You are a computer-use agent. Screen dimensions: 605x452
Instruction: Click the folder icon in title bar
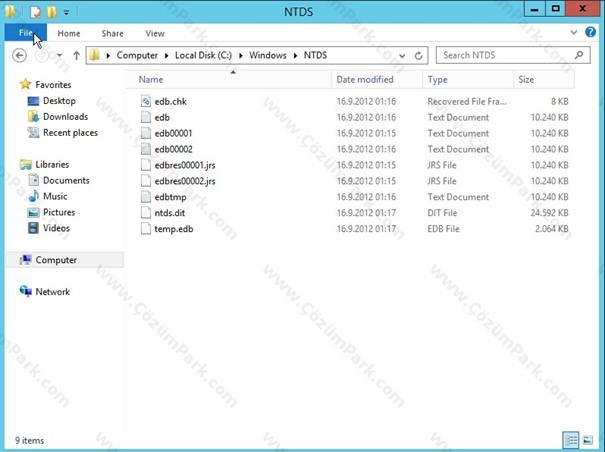10,11
